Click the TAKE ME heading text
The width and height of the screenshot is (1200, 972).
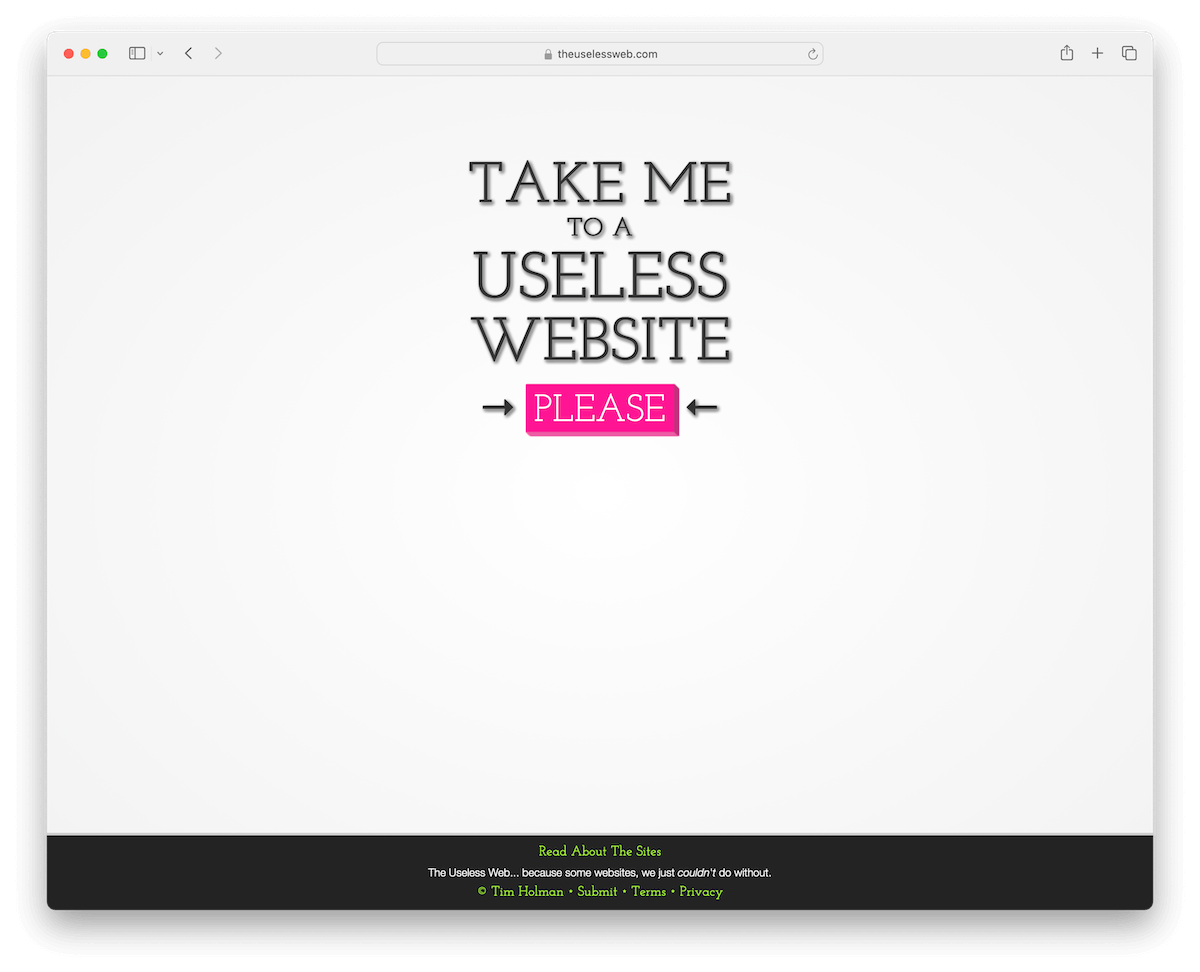[x=601, y=184]
